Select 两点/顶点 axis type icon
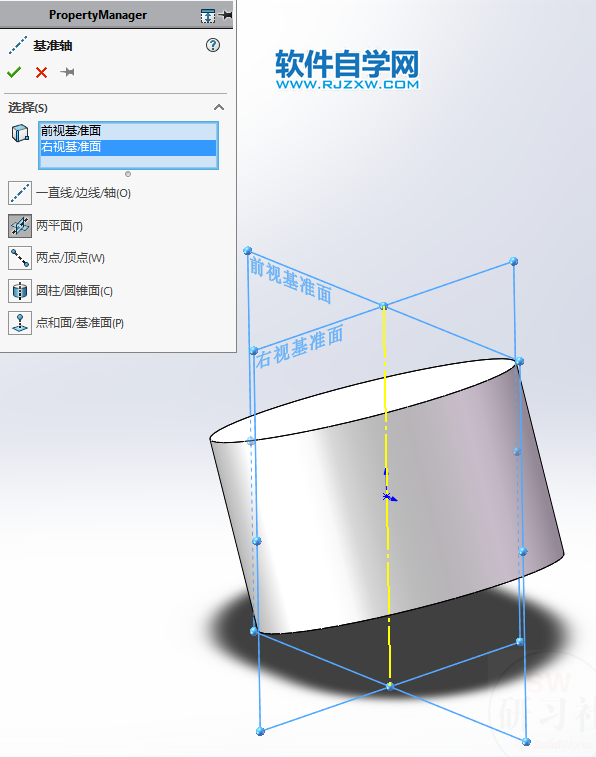The width and height of the screenshot is (596, 757). tap(20, 258)
